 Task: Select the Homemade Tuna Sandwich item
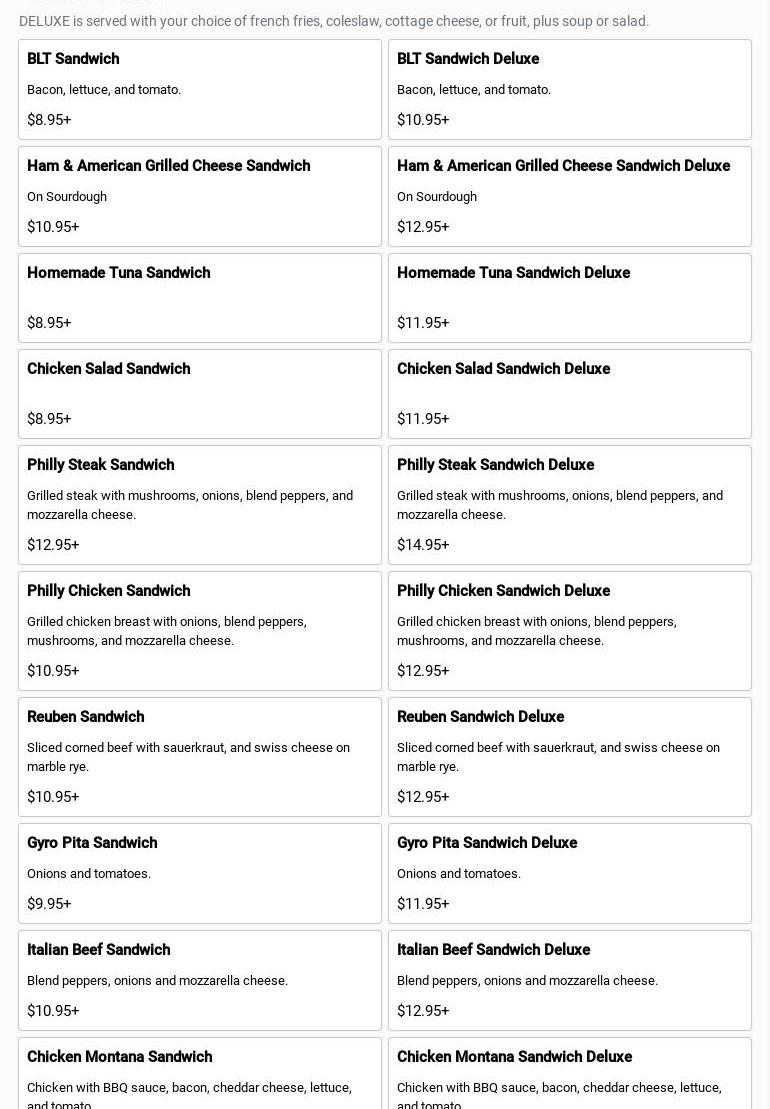[x=200, y=298]
